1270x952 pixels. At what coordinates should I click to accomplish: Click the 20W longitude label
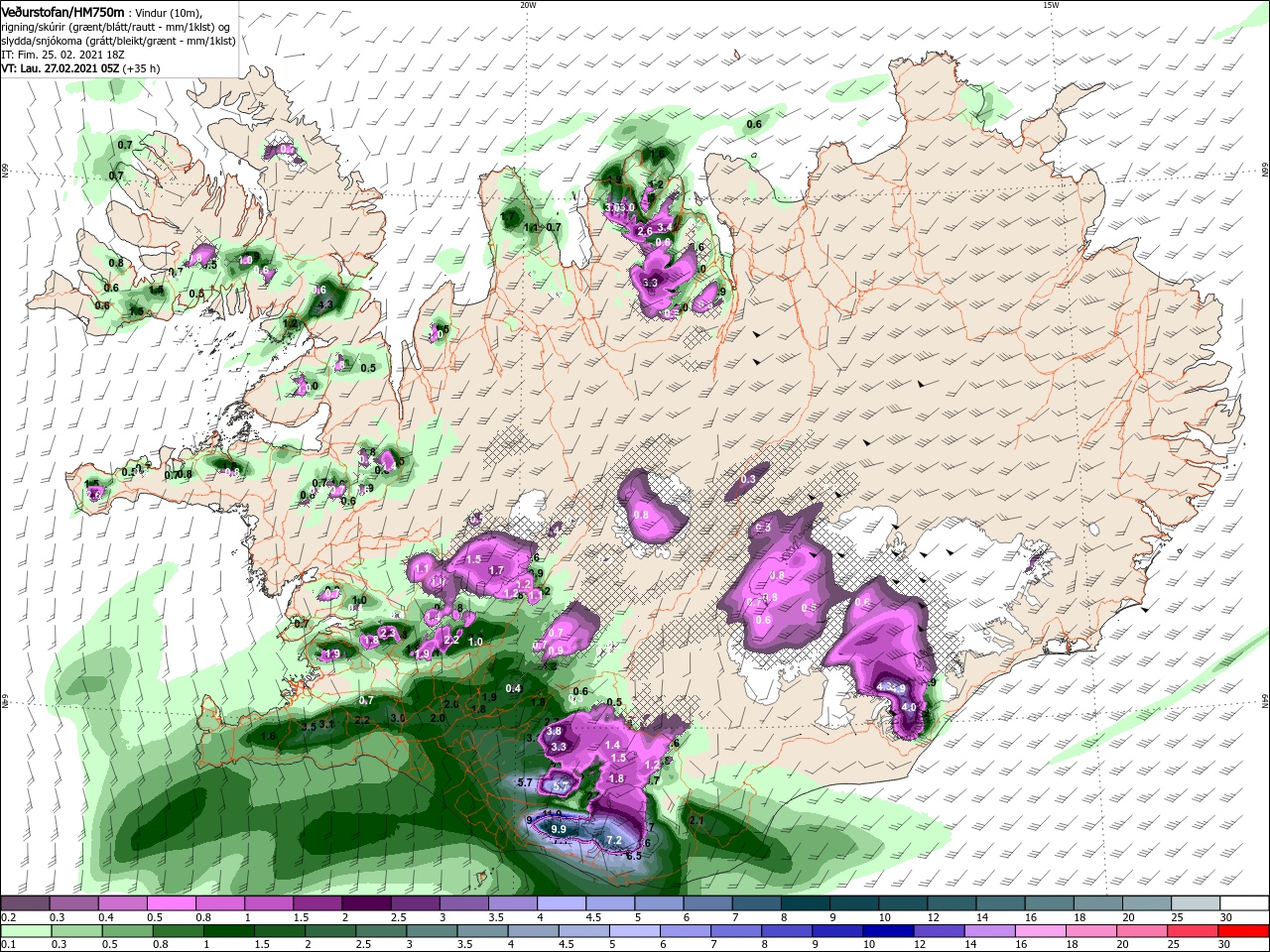tap(528, 4)
